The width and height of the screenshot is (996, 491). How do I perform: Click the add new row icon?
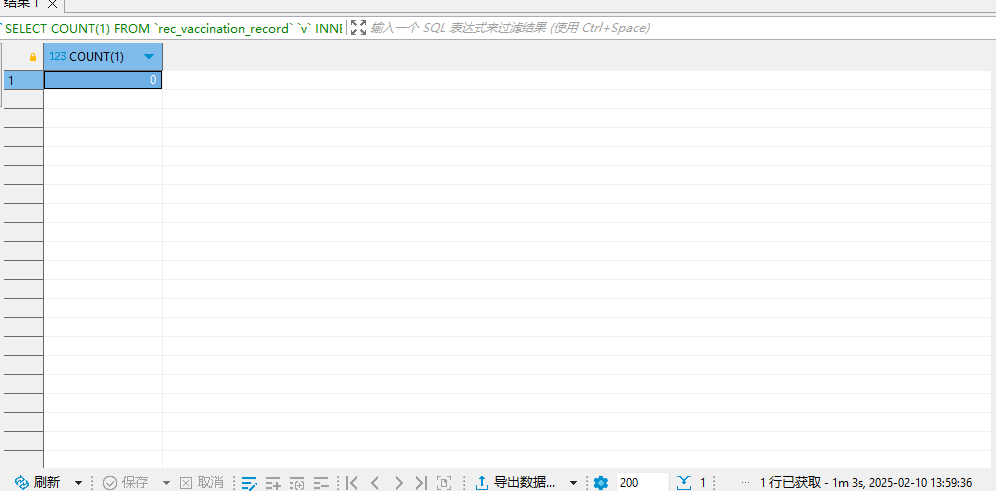(x=273, y=483)
